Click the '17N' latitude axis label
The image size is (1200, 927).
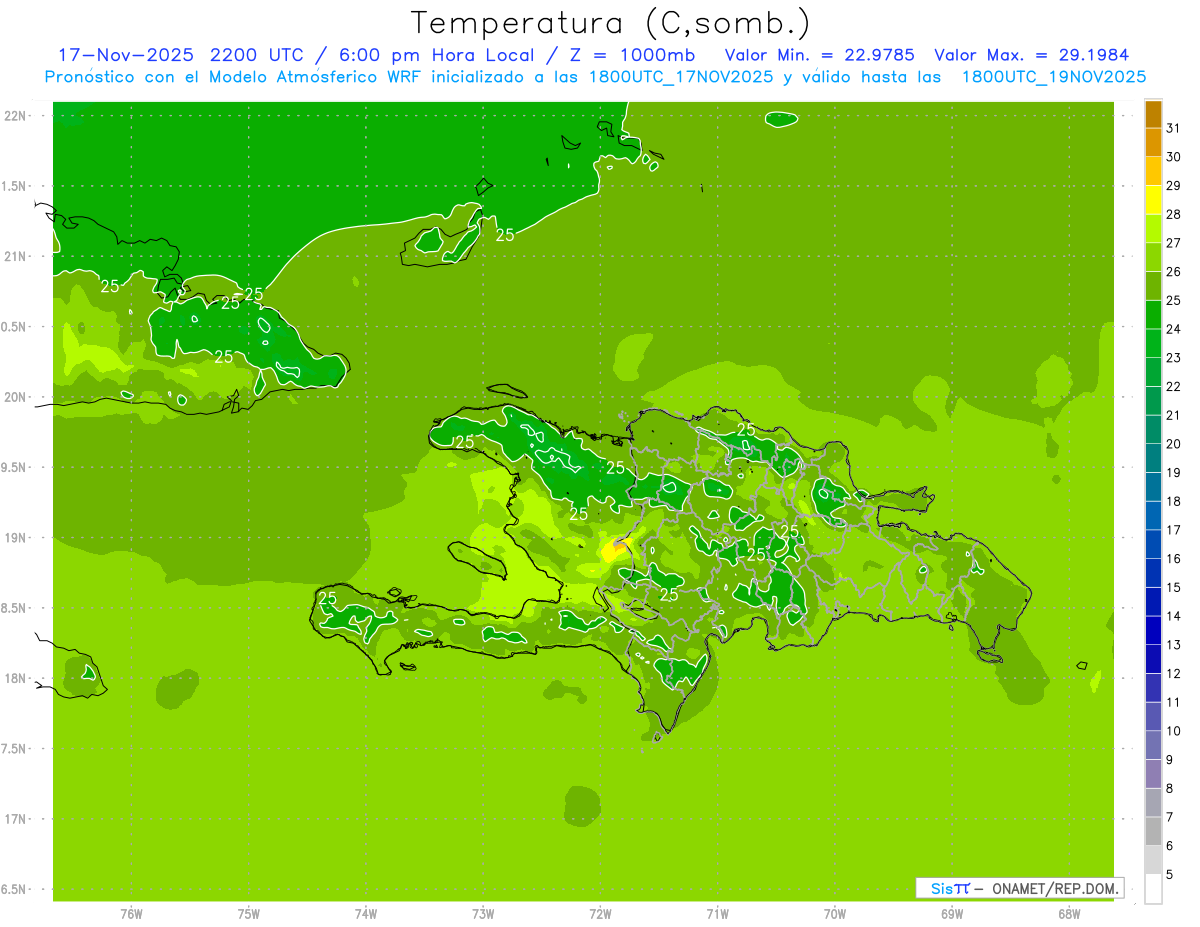coord(17,819)
